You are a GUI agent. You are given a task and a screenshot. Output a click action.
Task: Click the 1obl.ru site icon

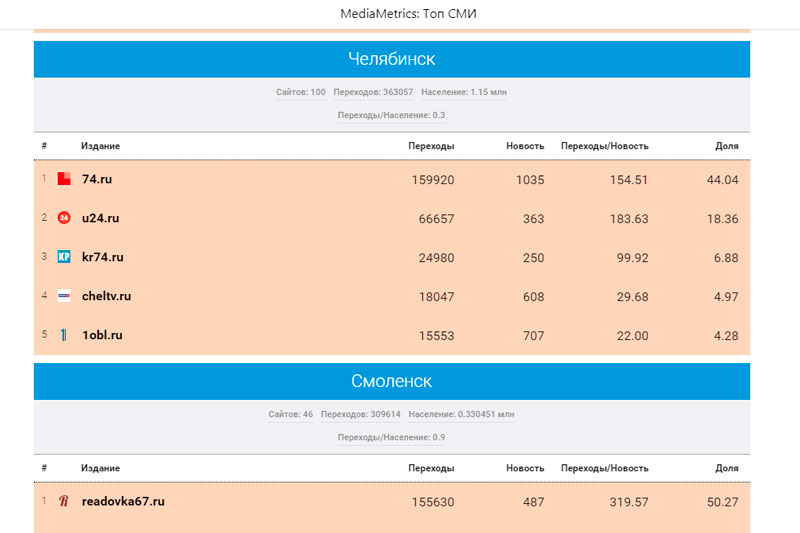(64, 335)
